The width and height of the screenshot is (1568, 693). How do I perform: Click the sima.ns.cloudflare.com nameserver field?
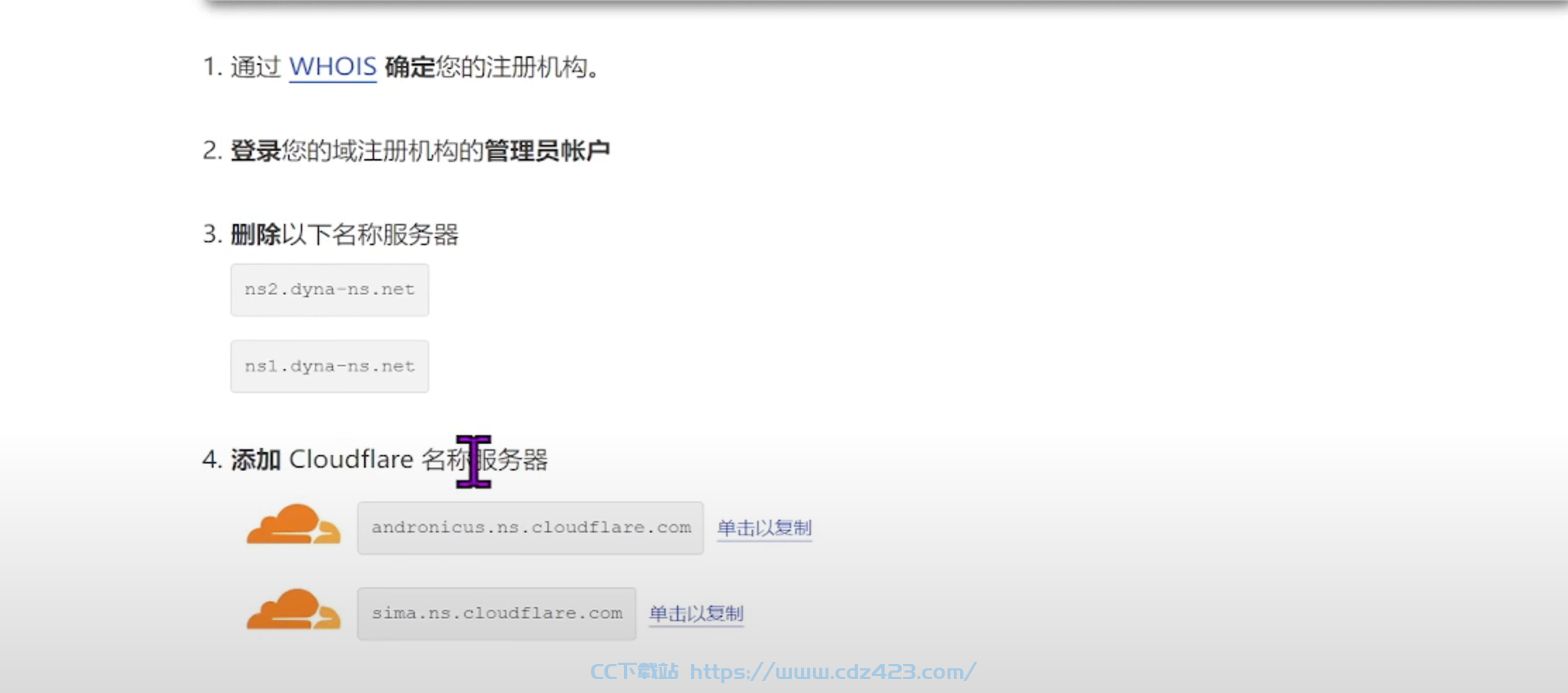tap(497, 613)
